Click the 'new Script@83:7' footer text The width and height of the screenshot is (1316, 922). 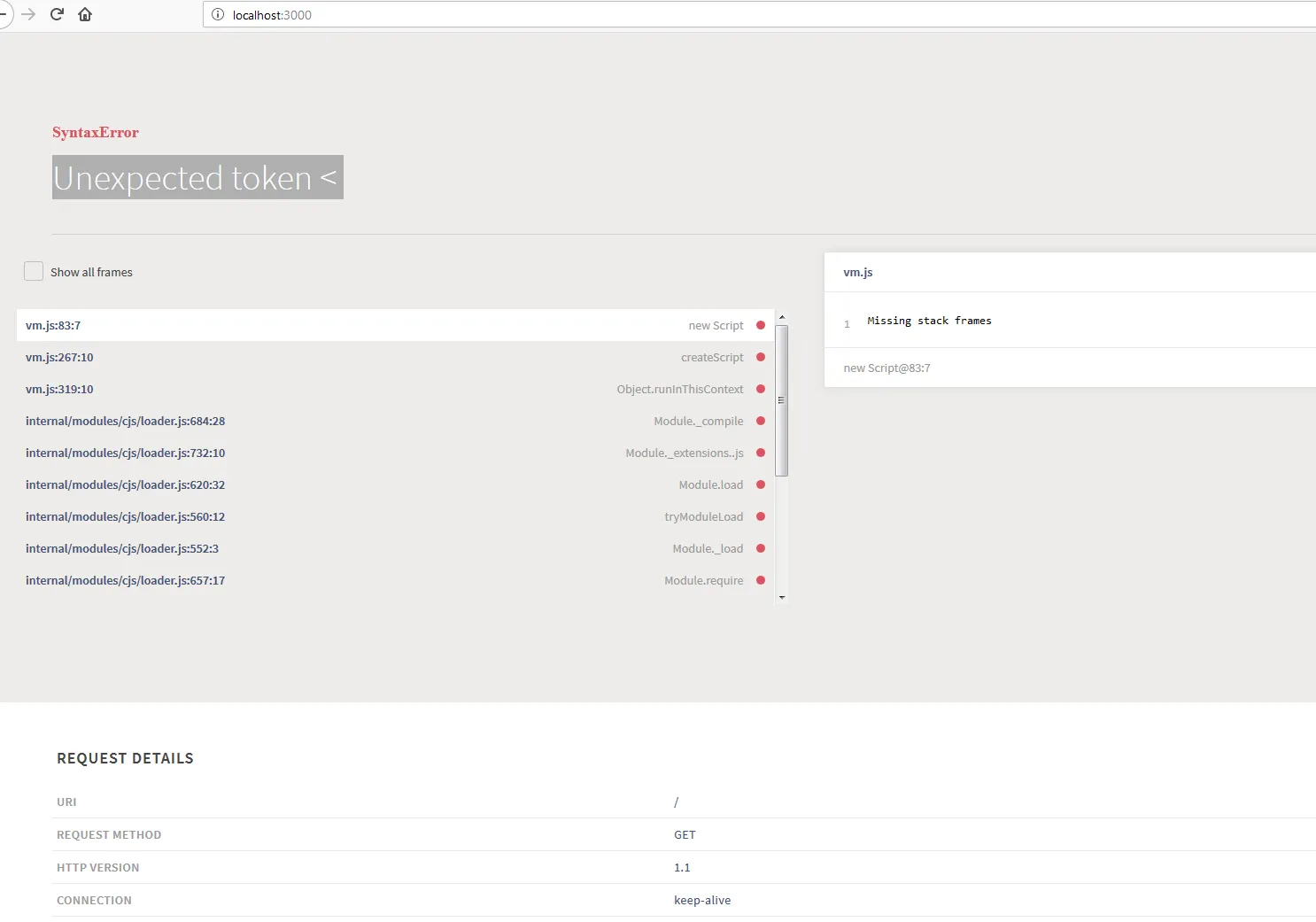click(x=886, y=368)
